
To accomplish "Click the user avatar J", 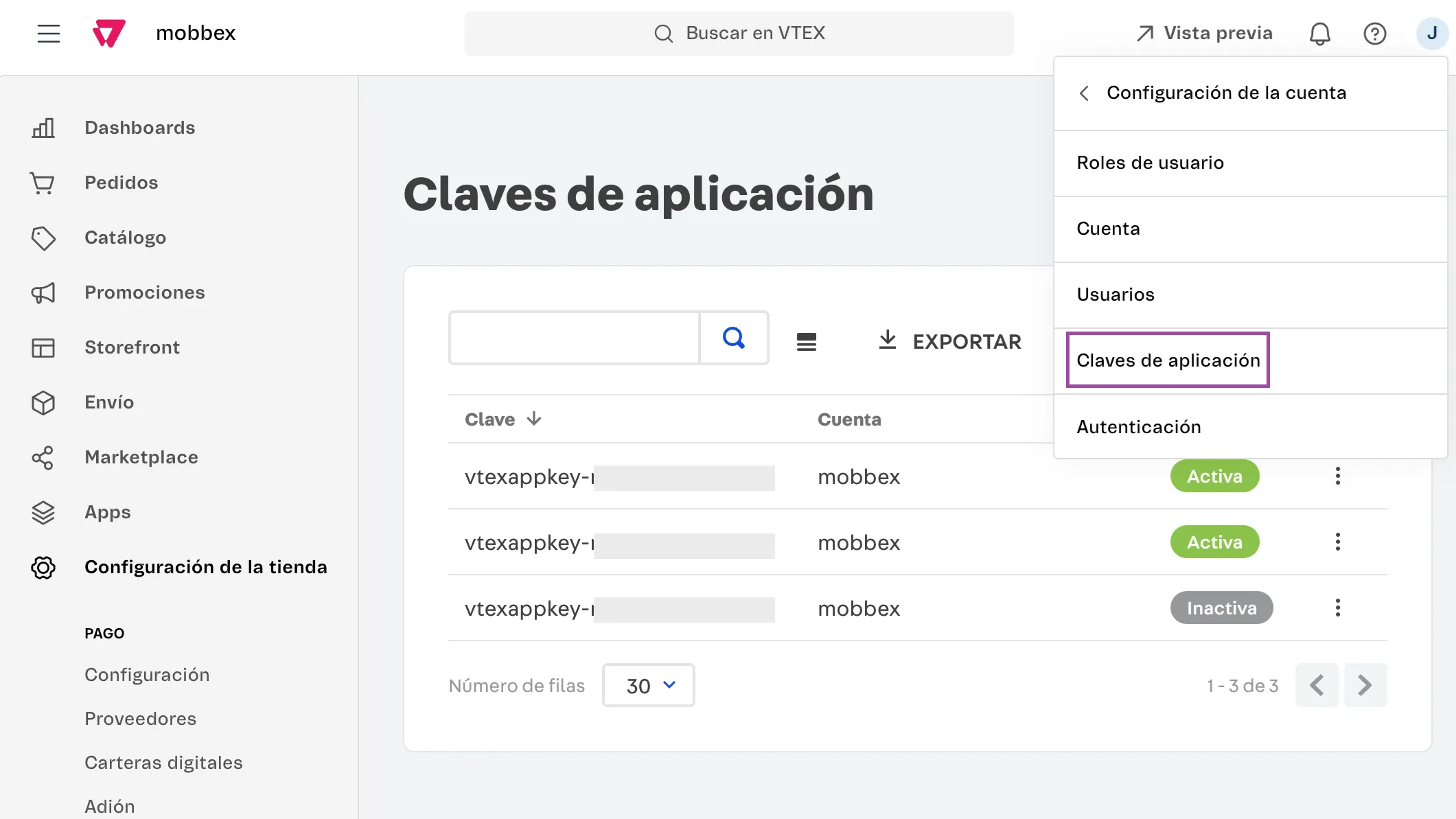I will (x=1432, y=33).
